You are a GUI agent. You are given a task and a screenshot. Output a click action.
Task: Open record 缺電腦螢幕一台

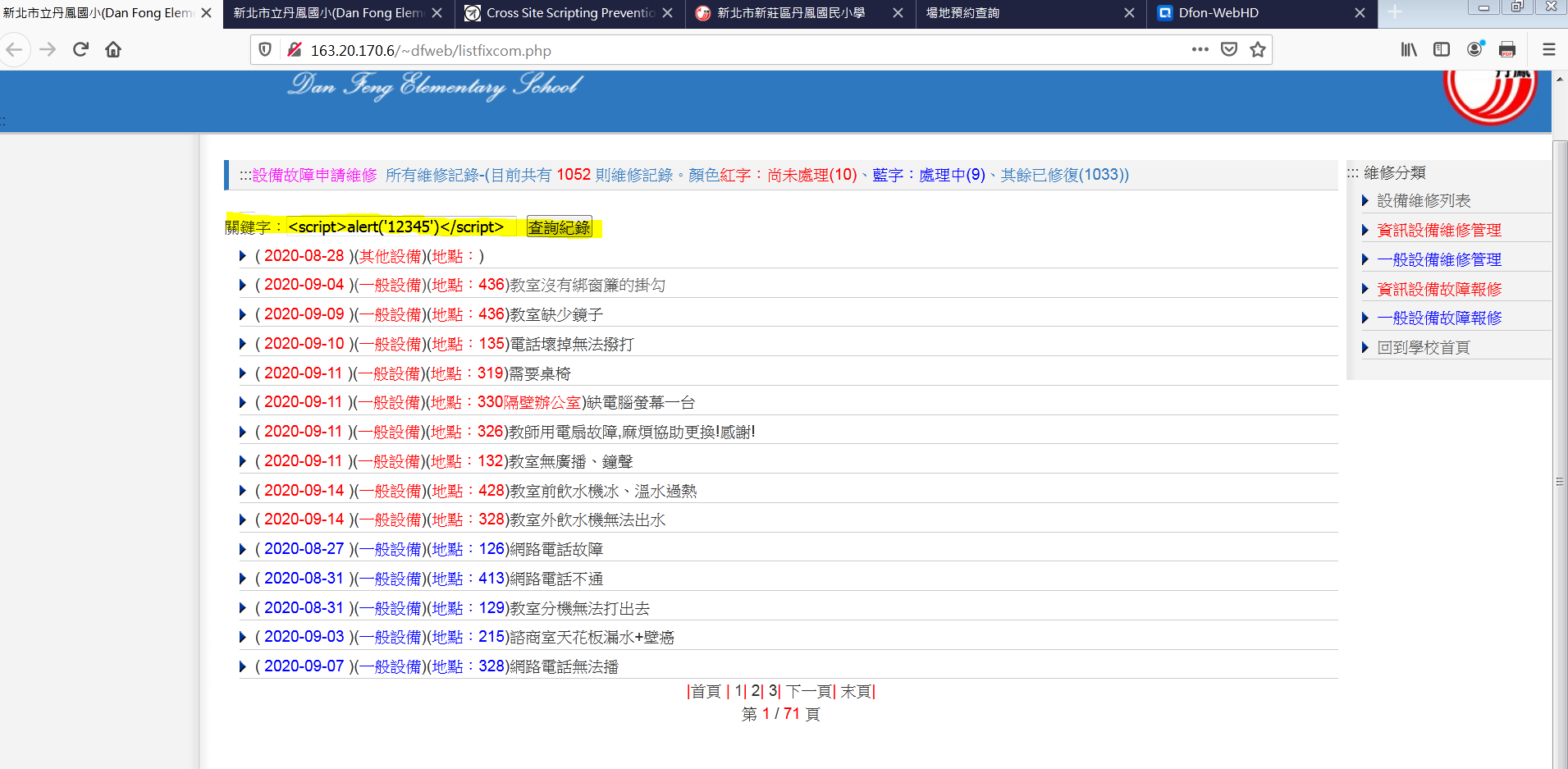(641, 403)
